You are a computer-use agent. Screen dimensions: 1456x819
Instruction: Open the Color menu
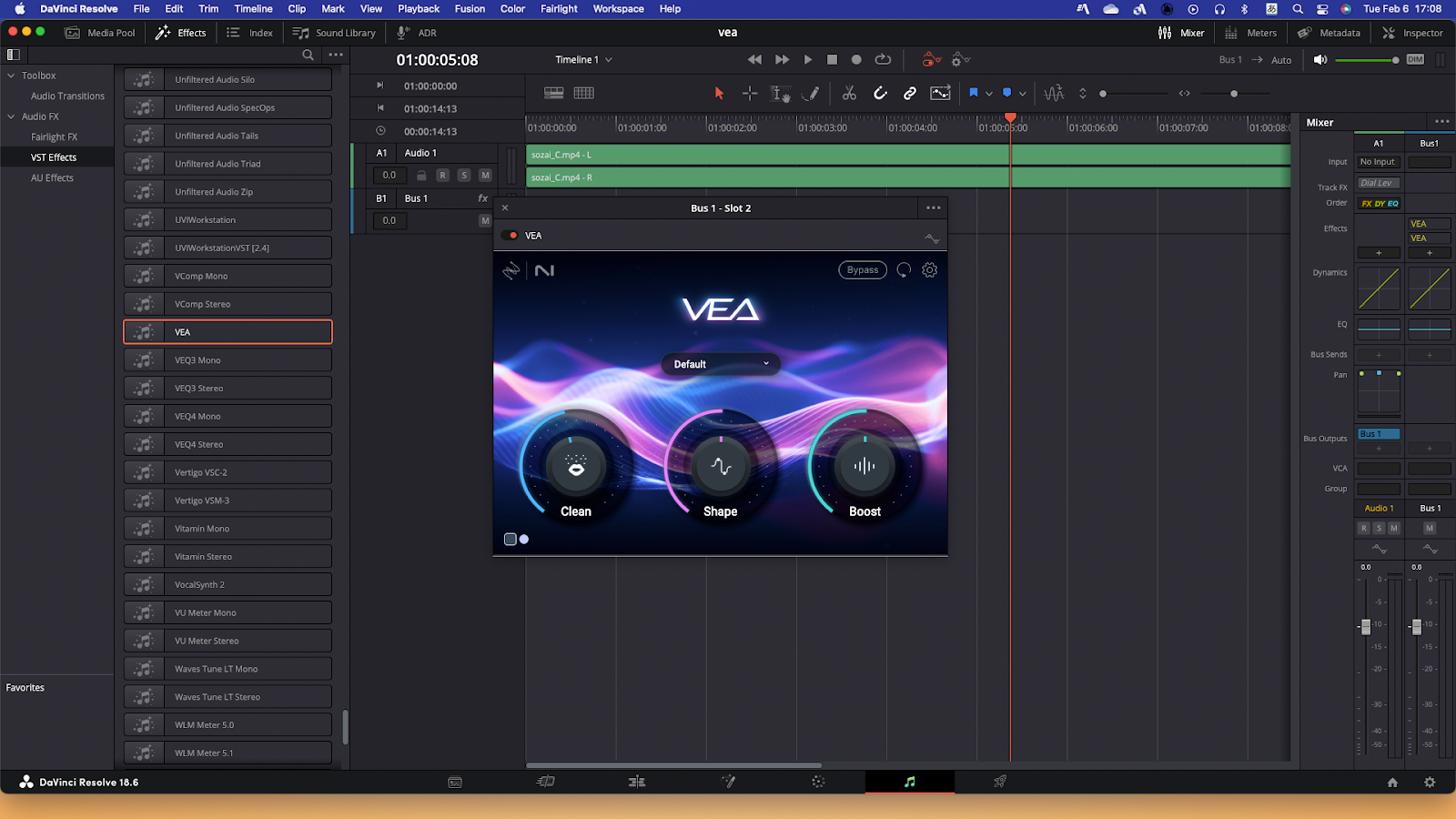coord(512,8)
